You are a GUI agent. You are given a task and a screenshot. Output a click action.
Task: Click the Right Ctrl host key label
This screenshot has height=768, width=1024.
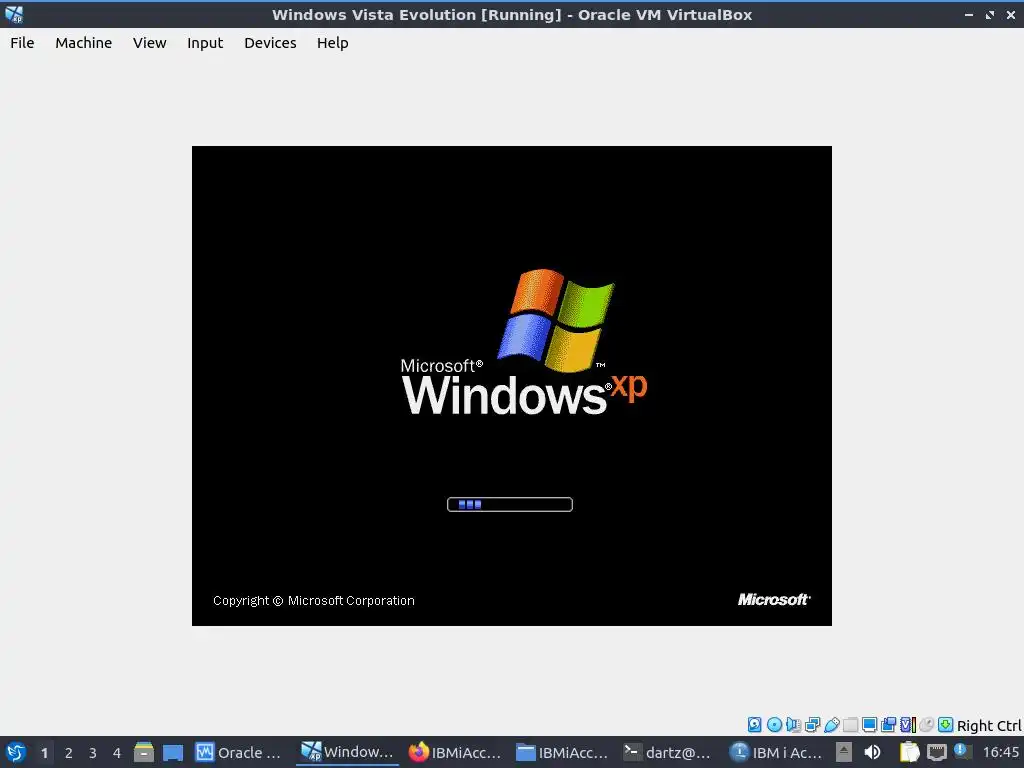(989, 726)
